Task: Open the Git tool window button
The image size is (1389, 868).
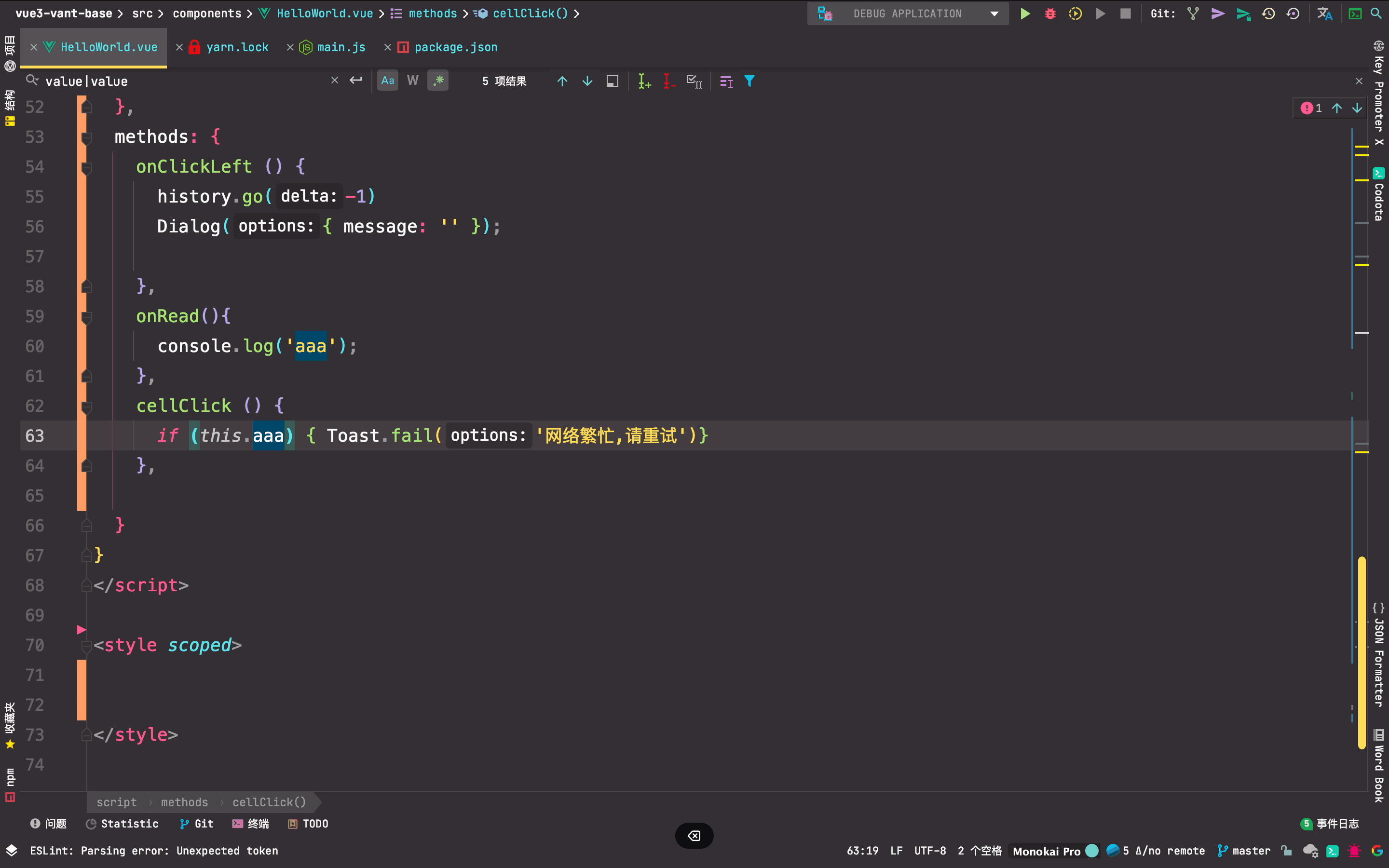Action: 197,824
